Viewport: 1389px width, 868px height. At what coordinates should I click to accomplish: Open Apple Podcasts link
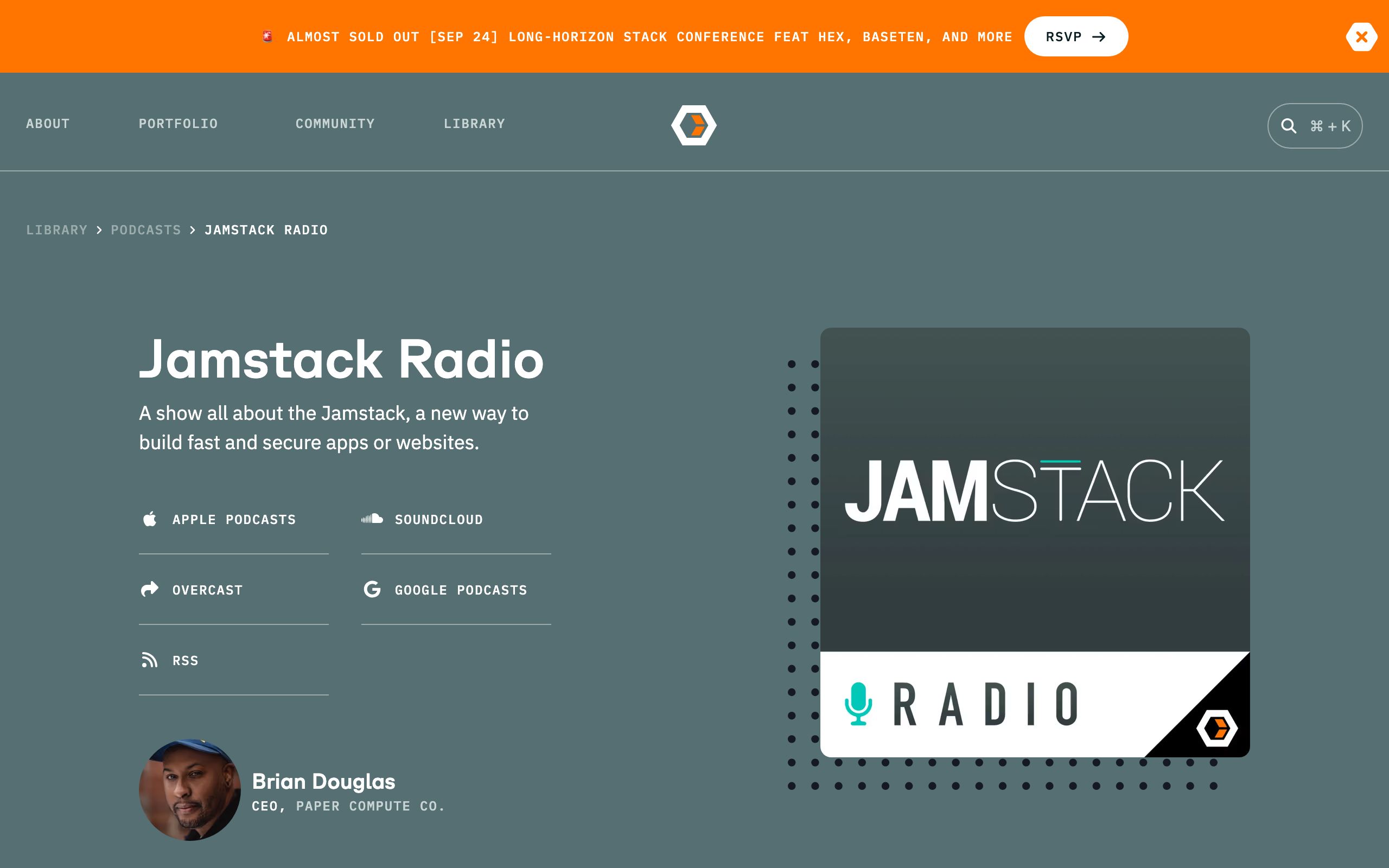(x=234, y=520)
